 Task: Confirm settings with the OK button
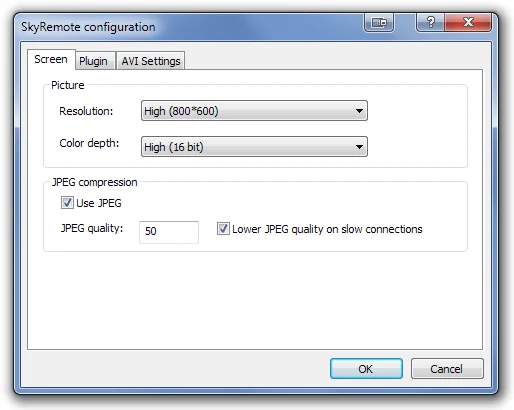tap(366, 369)
